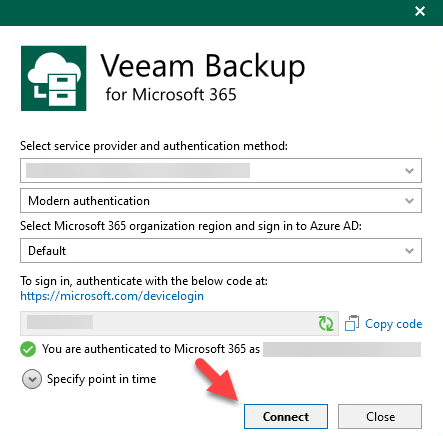The image size is (443, 436).
Task: Expand the Specify point in time circle arrow
Action: tap(32, 379)
